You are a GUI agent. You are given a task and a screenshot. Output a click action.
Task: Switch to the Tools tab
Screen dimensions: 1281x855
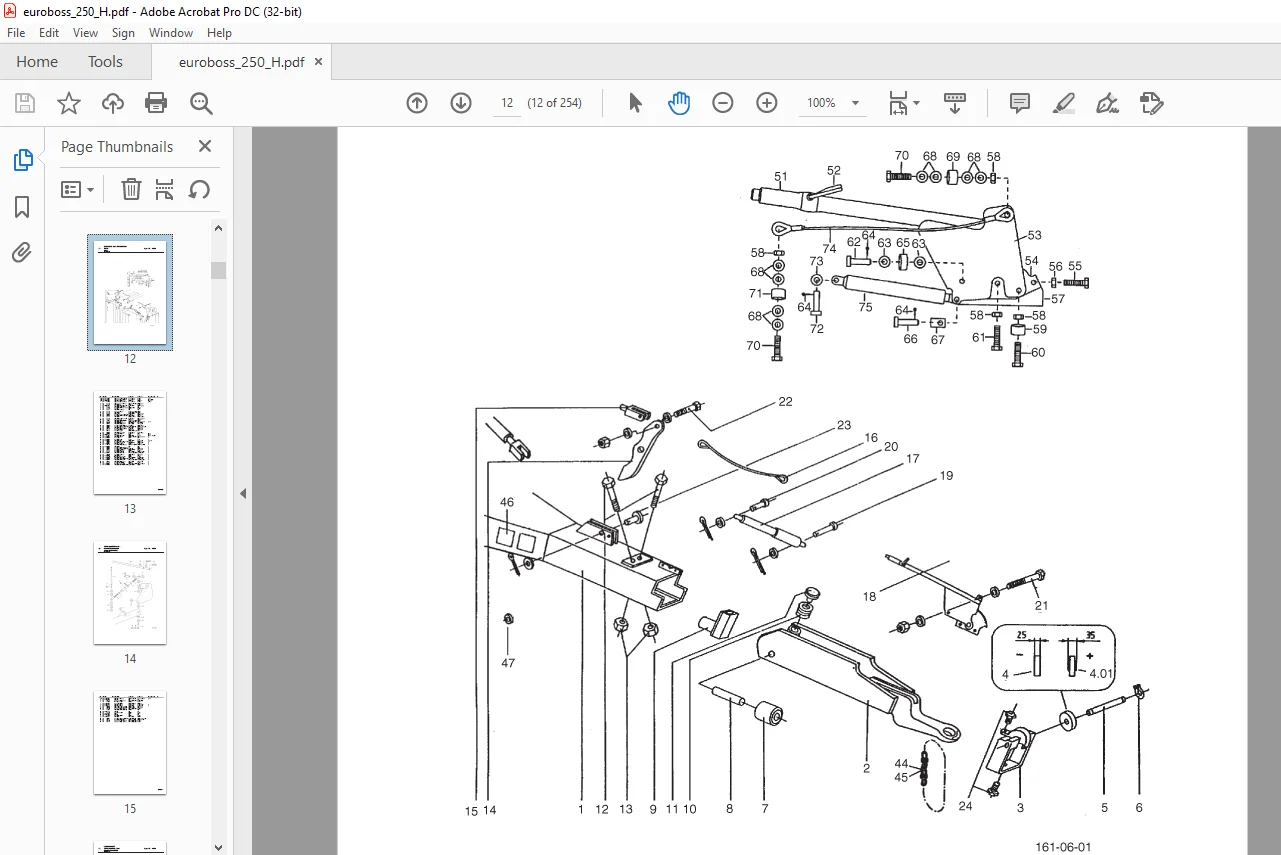(x=105, y=61)
